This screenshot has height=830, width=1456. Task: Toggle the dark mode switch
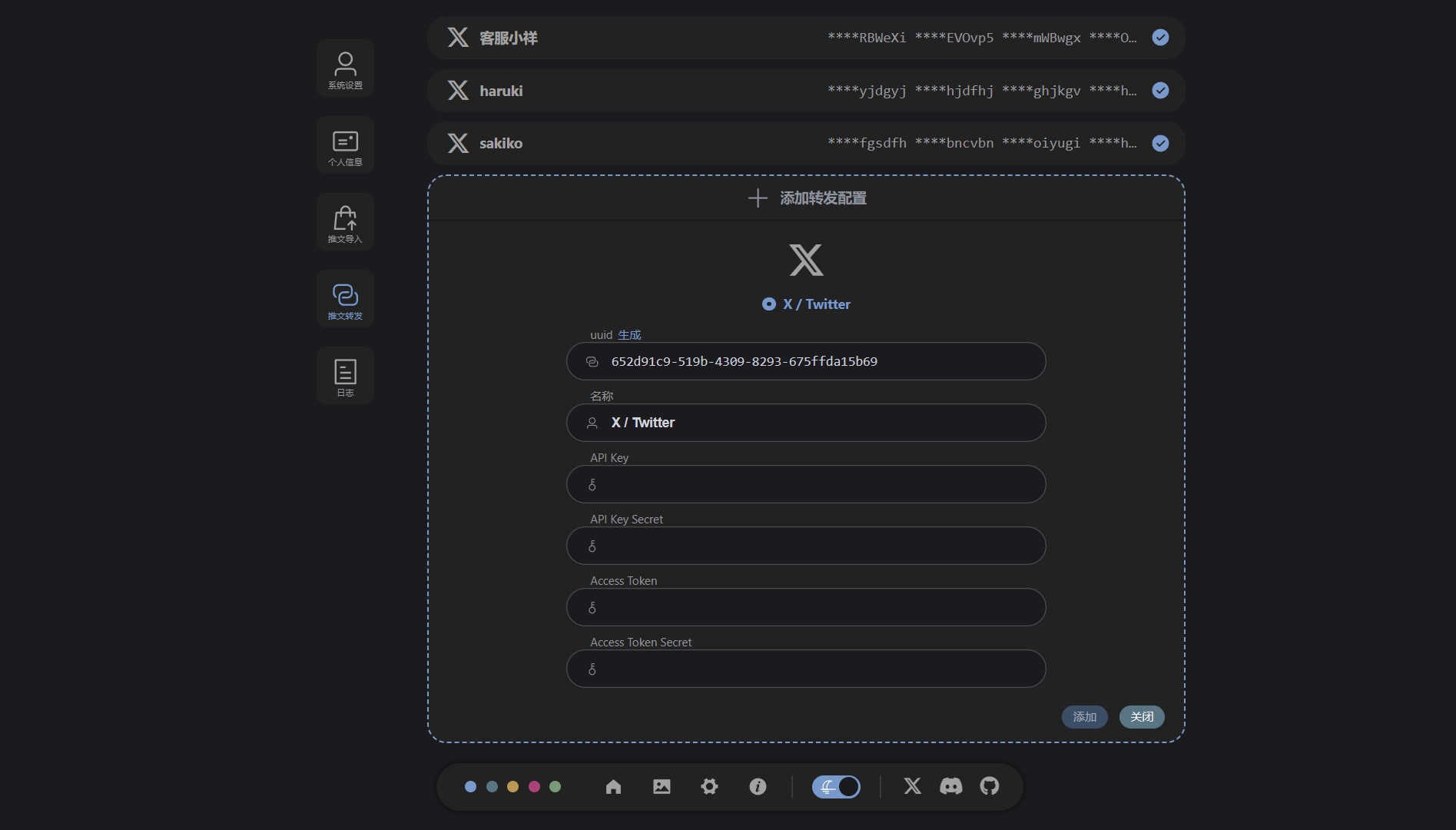point(836,786)
